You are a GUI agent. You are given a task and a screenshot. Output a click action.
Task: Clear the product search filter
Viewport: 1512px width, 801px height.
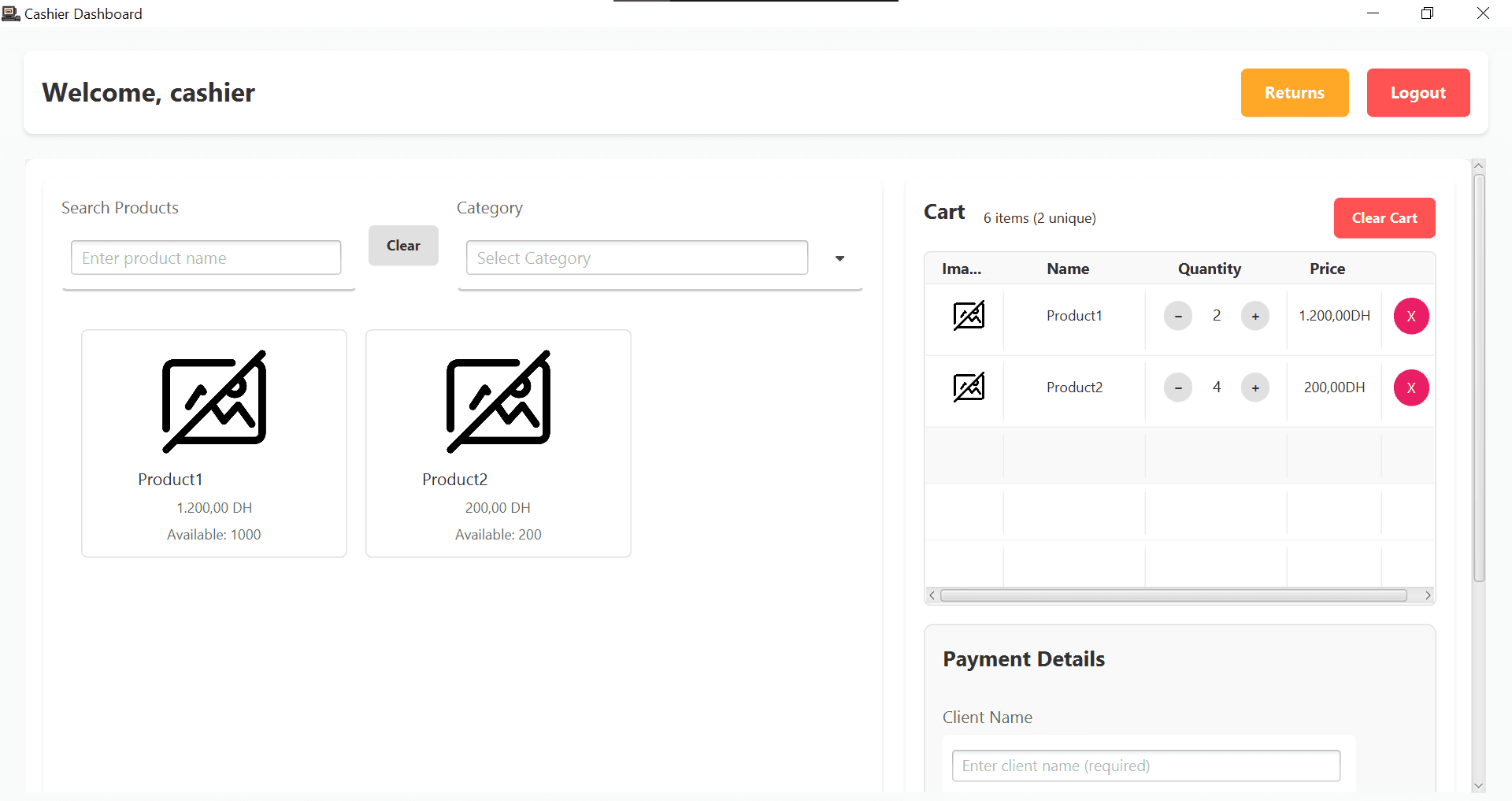click(403, 246)
